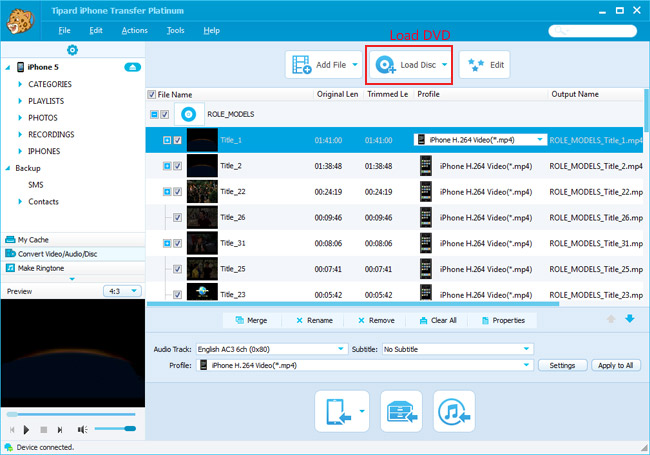Mute the preview volume speaker icon
Image resolution: width=650 pixels, height=455 pixels.
point(82,430)
